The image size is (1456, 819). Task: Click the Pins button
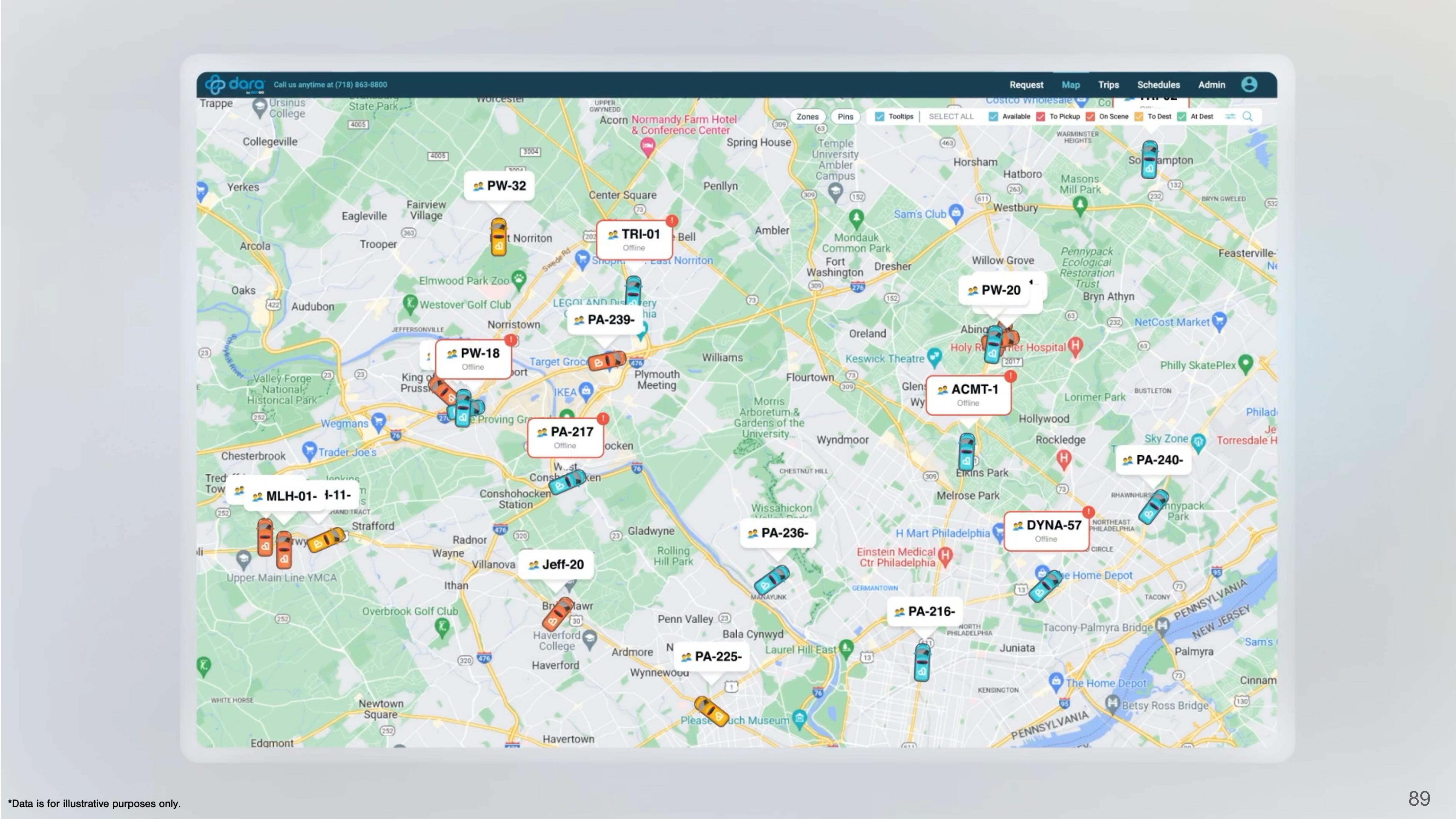coord(846,117)
